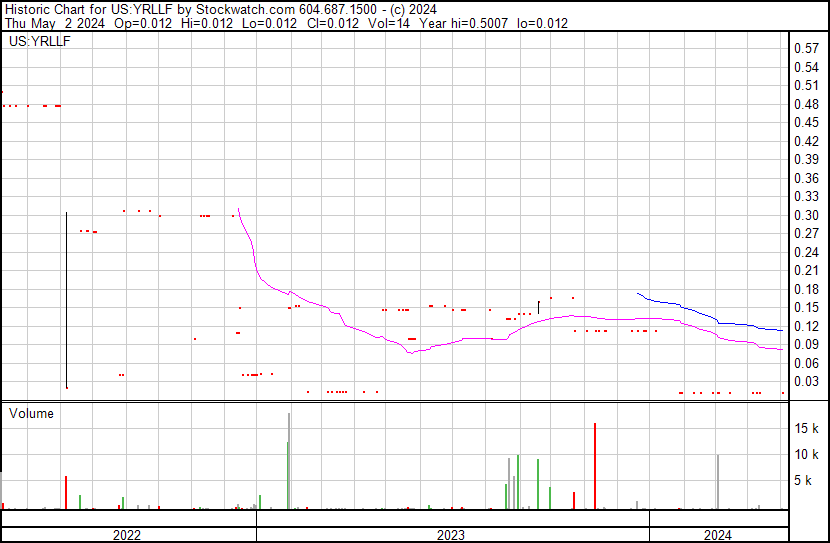Select the 2022 year segment on the timeline
The image size is (830, 543).
[x=128, y=535]
